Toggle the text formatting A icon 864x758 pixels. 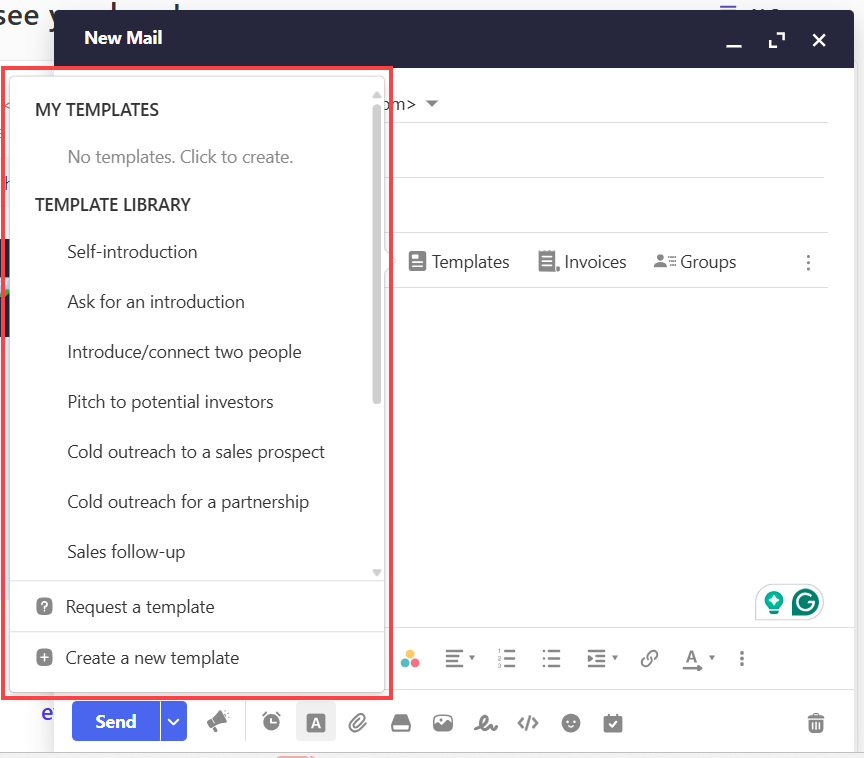click(x=316, y=723)
